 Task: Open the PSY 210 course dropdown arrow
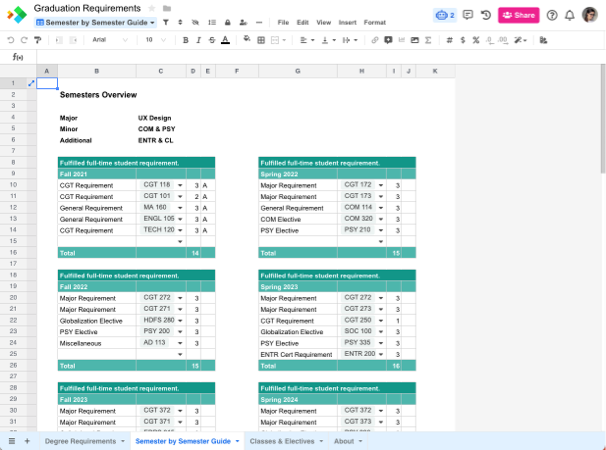click(381, 230)
